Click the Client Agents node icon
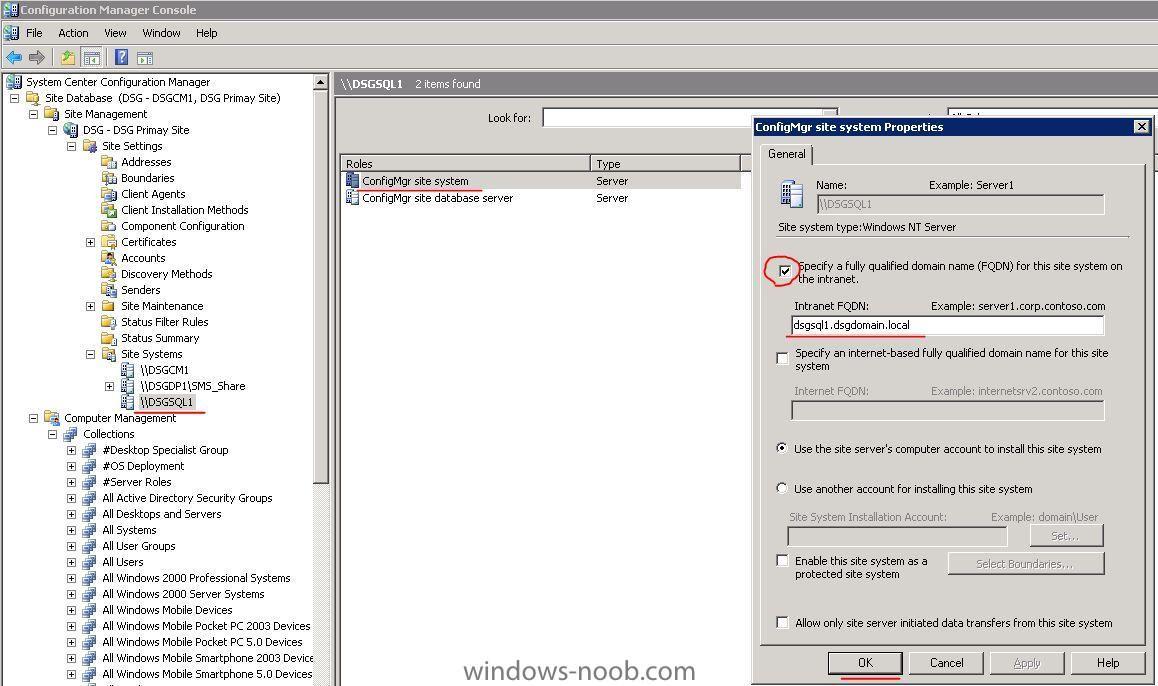The height and width of the screenshot is (686, 1158). [109, 194]
